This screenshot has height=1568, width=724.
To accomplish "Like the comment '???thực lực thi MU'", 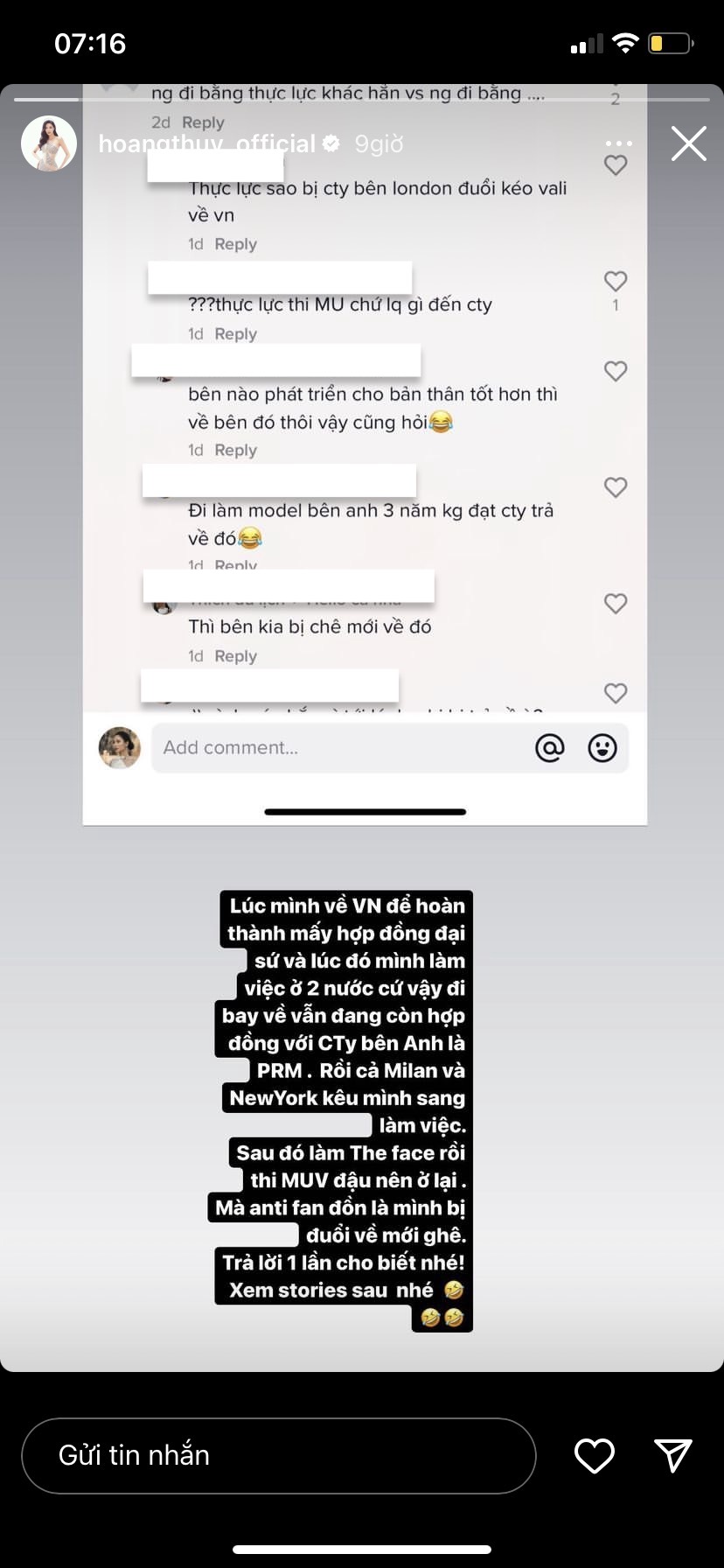I will tap(616, 281).
